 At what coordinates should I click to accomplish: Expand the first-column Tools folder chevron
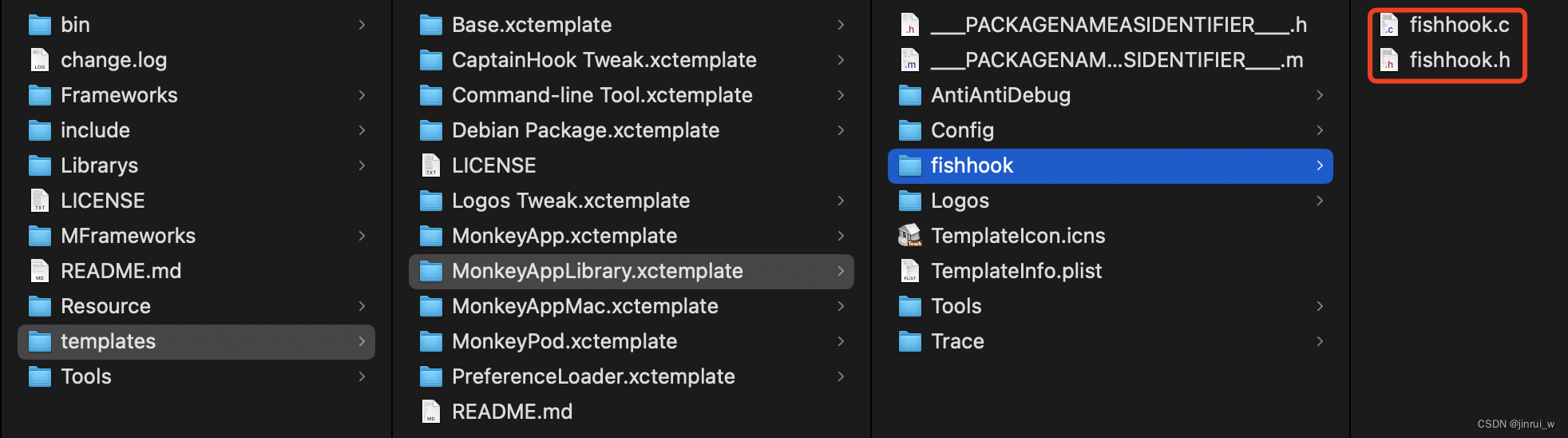[362, 376]
